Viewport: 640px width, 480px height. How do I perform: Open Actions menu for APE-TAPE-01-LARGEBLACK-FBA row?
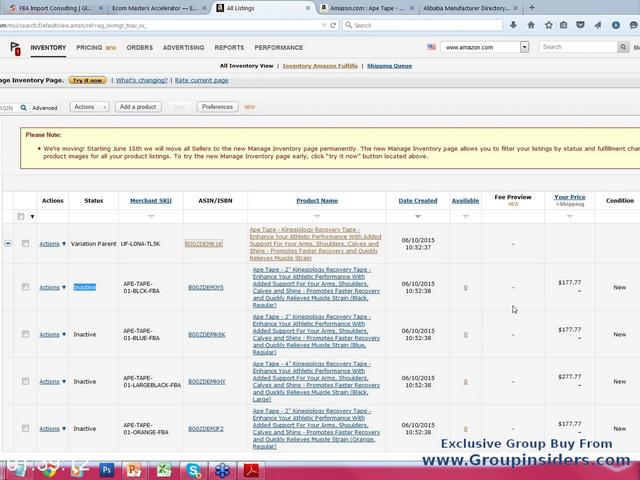tap(52, 382)
